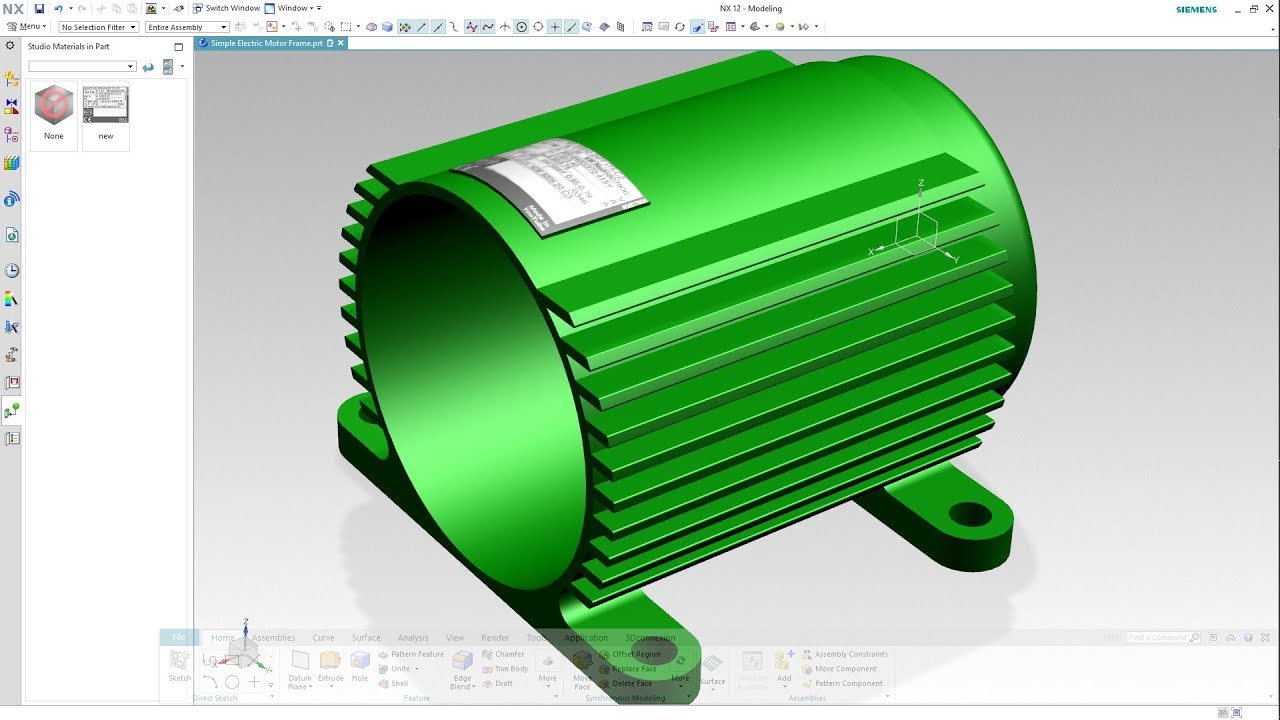Open the Entire Assembly scope dropdown

click(x=187, y=27)
